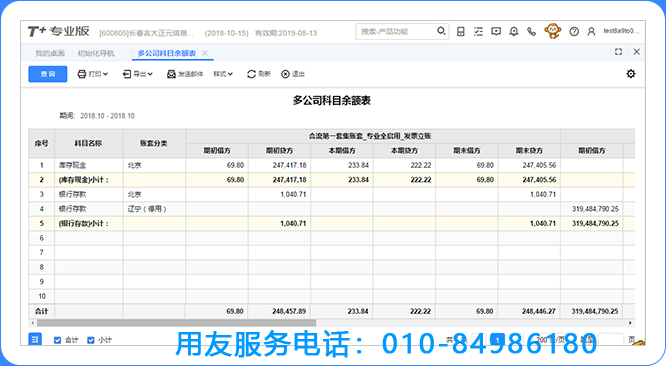
Task: Select the 库存现金 cell in row 1
Action: pyautogui.click(x=89, y=165)
